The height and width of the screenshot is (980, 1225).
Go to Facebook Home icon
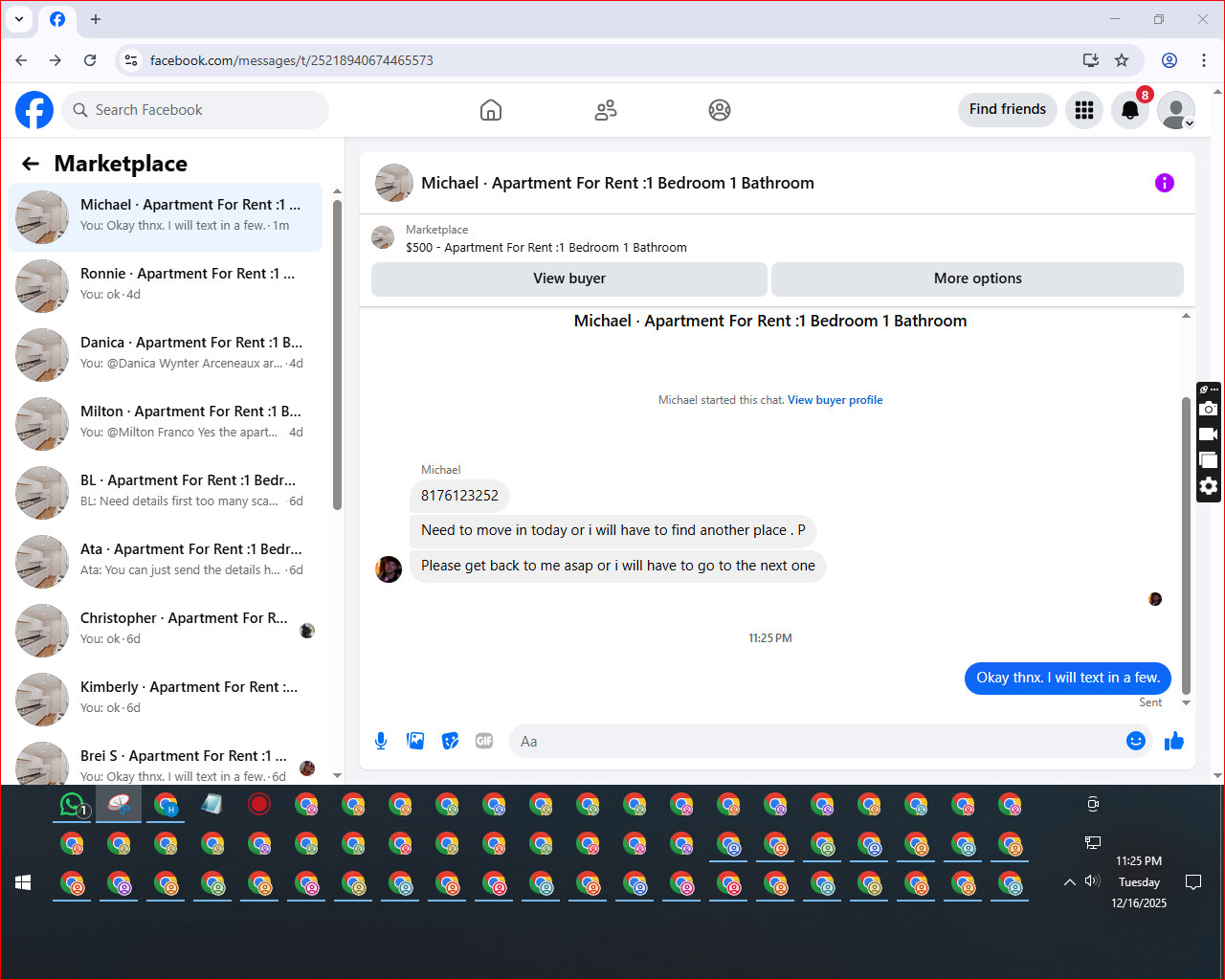tap(491, 110)
